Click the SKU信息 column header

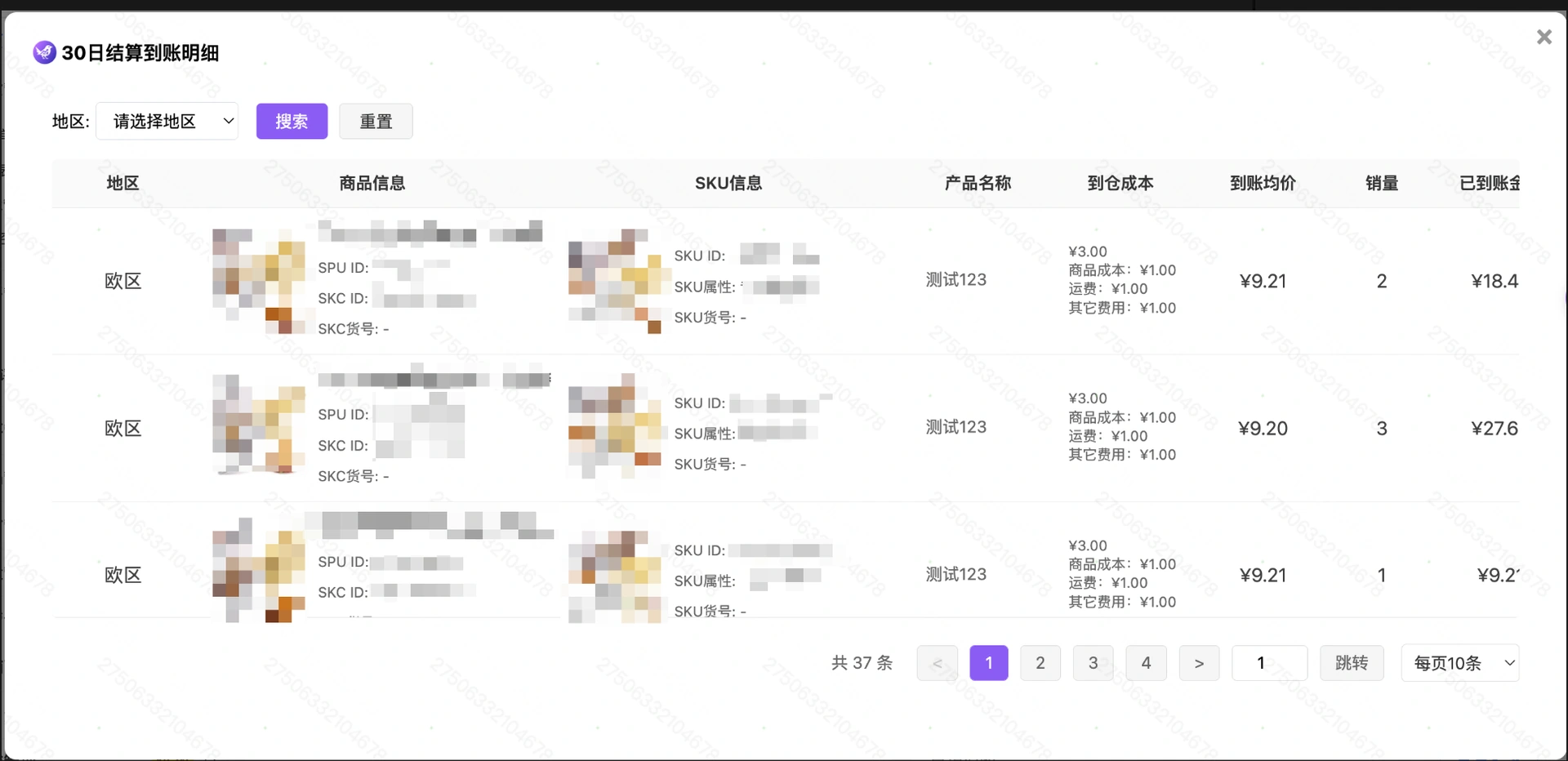728,183
